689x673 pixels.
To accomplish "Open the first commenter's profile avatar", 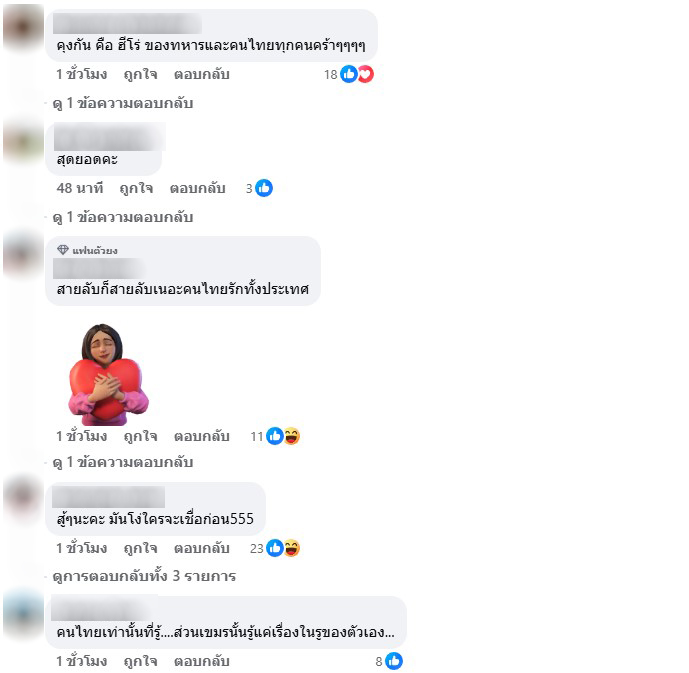I will pos(24,26).
